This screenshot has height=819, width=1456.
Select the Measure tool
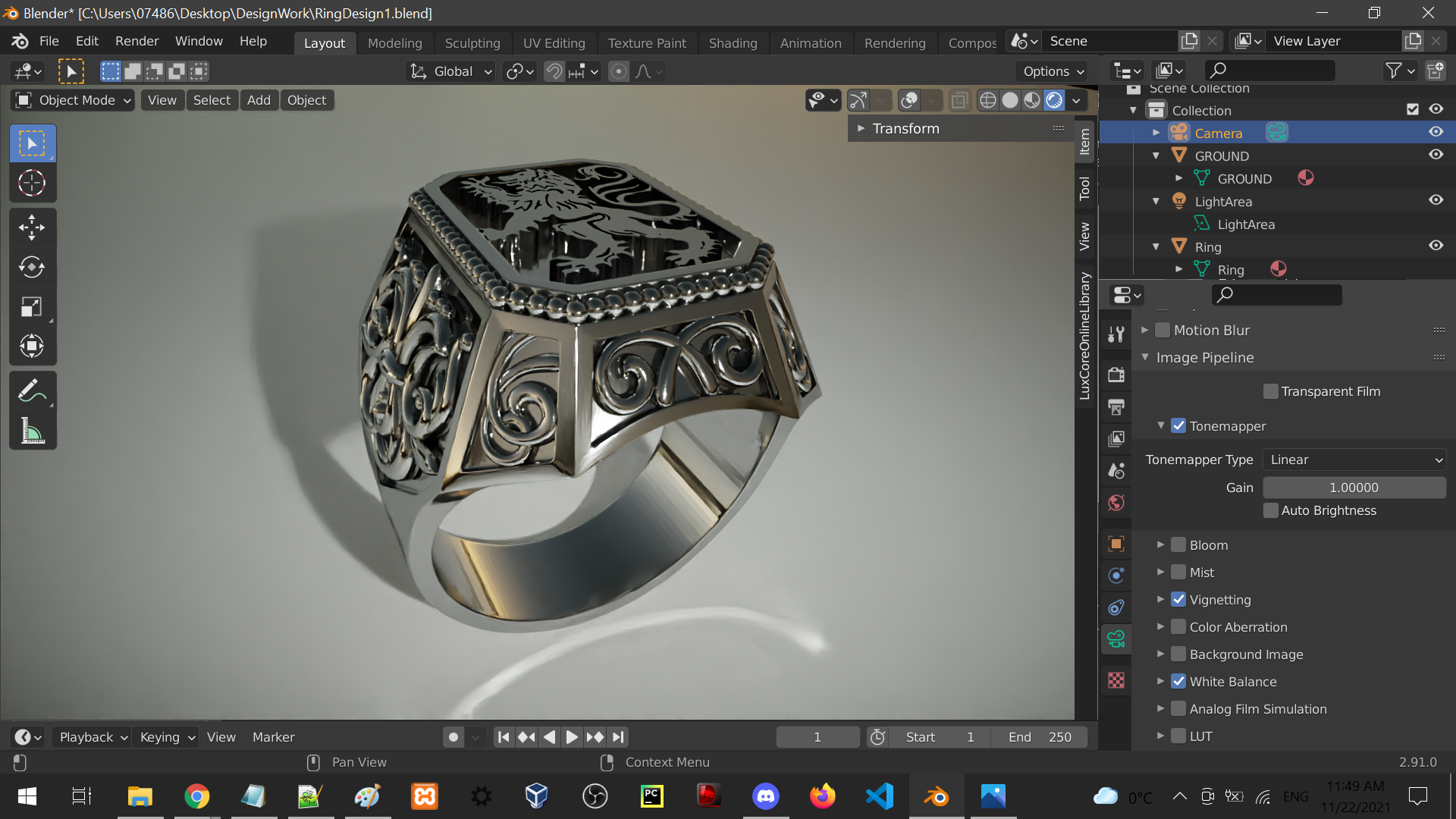click(32, 431)
